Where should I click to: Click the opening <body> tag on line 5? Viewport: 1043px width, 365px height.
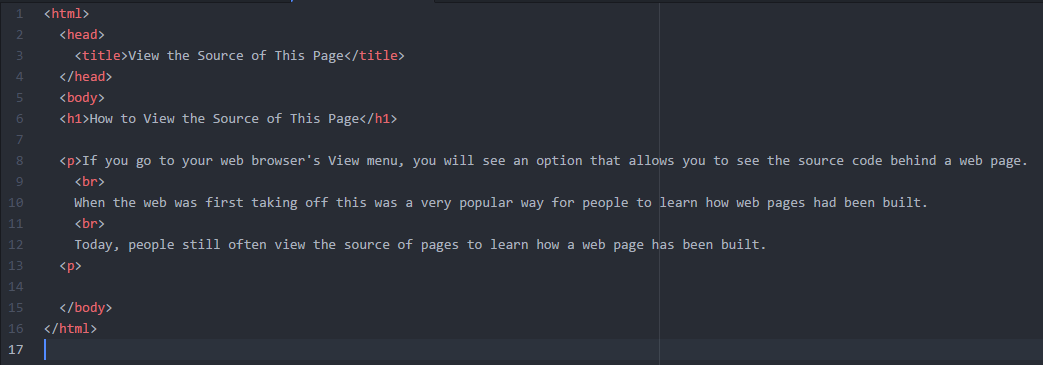82,98
